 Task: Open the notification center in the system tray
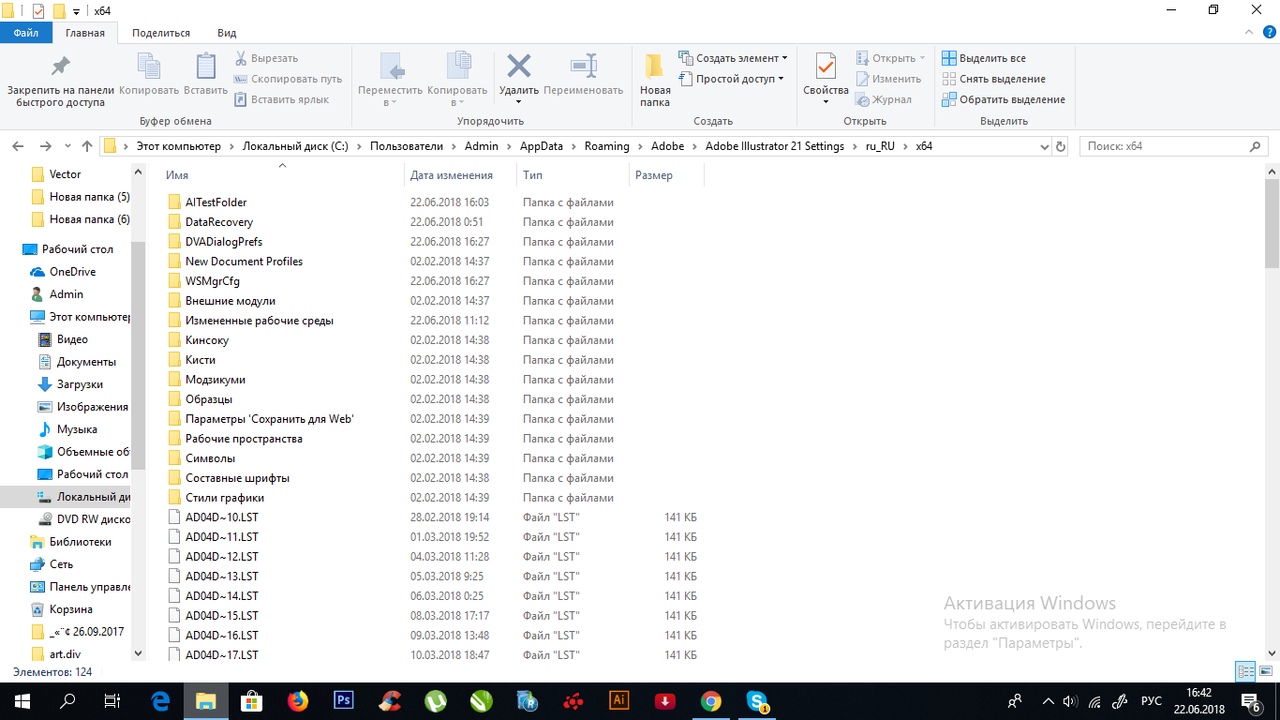[x=1250, y=701]
